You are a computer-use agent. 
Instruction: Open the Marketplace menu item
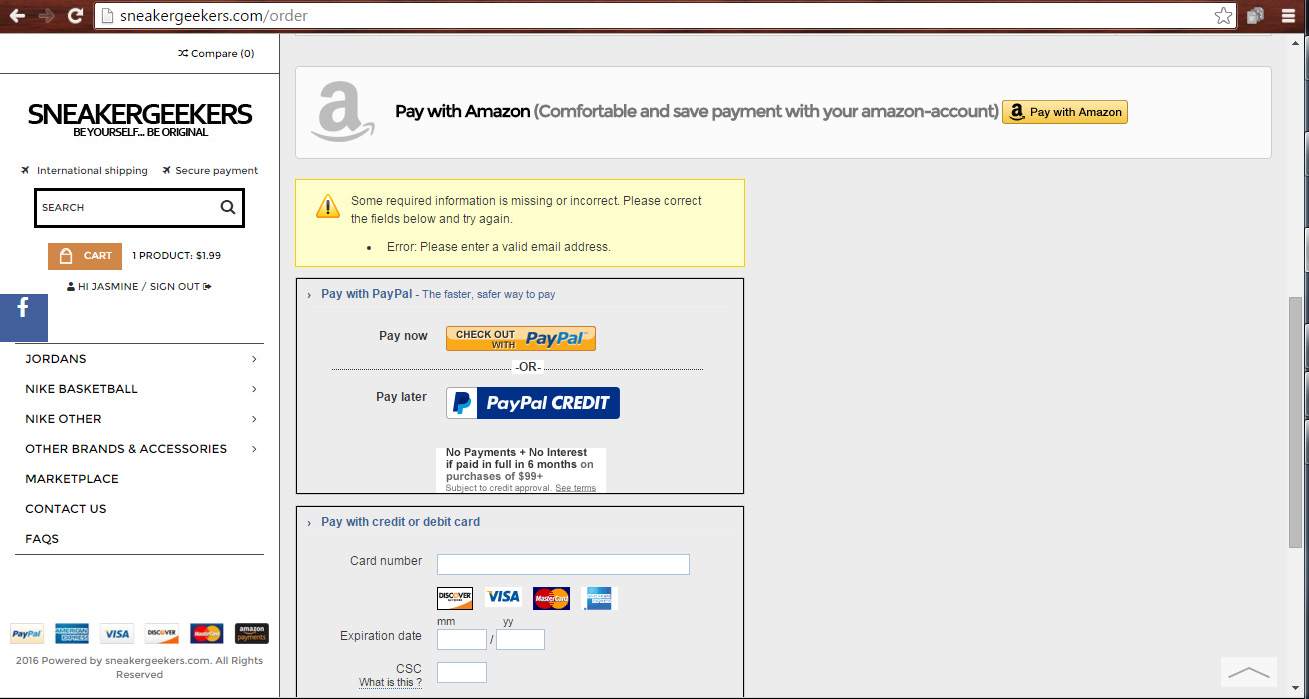(x=72, y=479)
